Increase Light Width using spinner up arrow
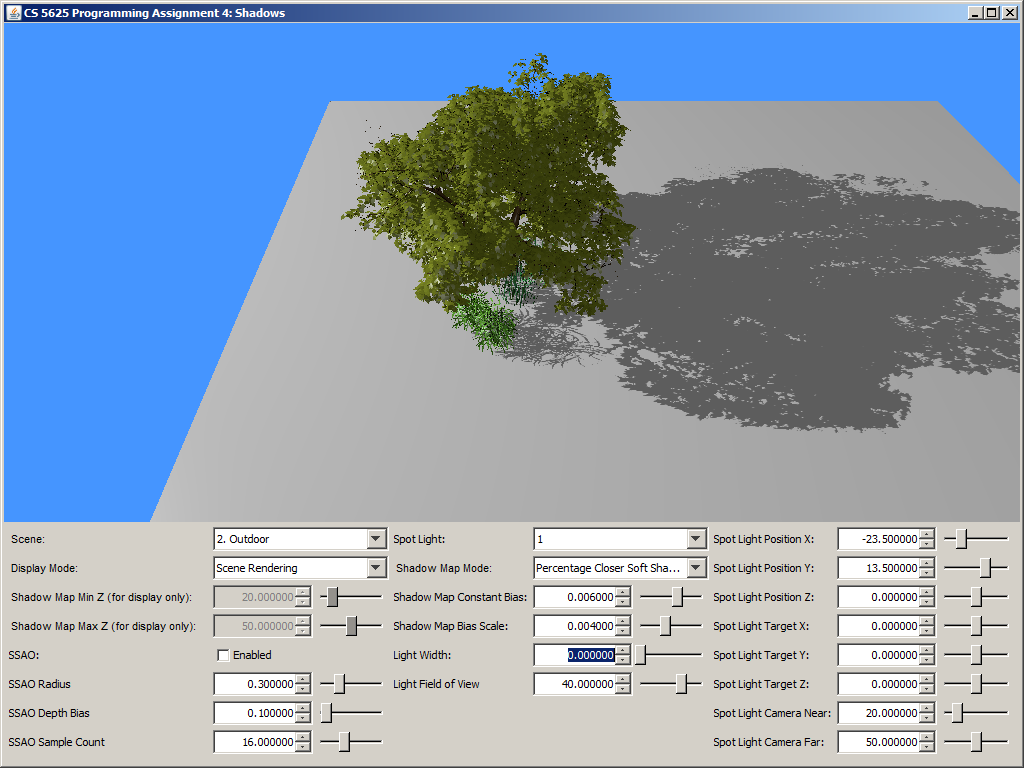This screenshot has width=1024, height=768. click(624, 650)
